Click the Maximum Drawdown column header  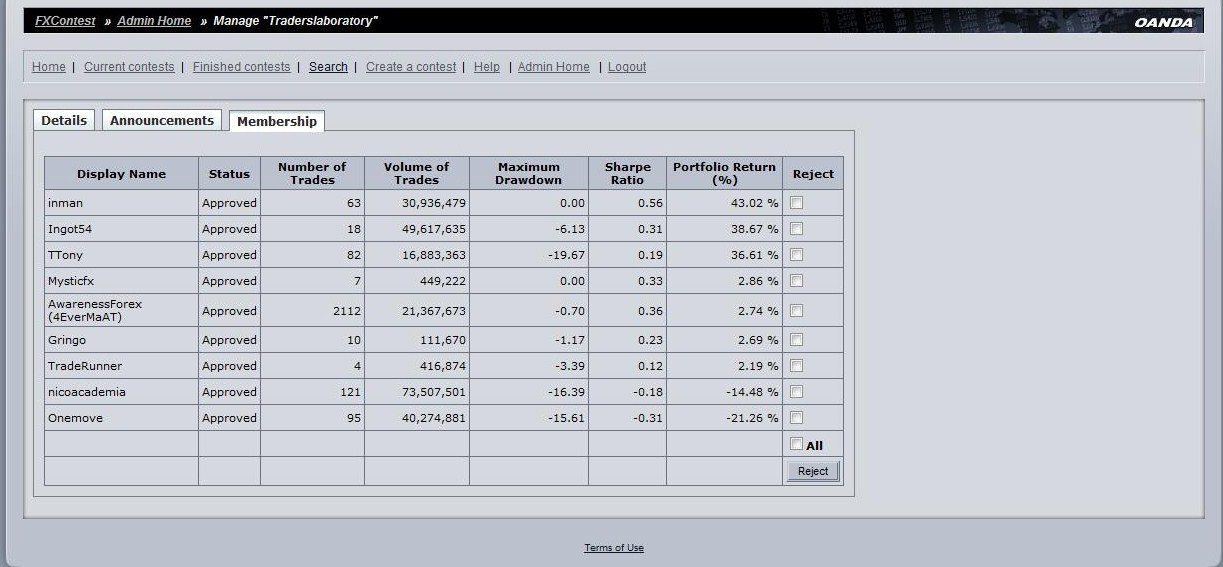click(528, 174)
